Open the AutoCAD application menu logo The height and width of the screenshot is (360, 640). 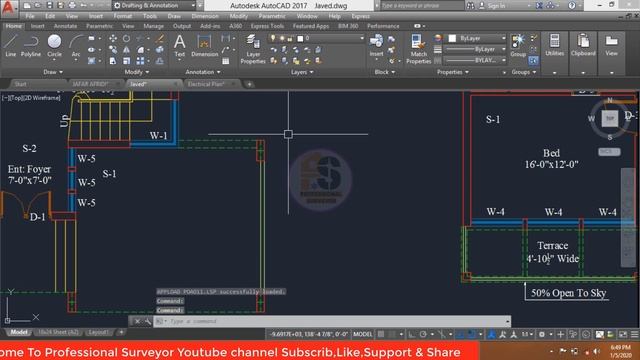[x=8, y=7]
